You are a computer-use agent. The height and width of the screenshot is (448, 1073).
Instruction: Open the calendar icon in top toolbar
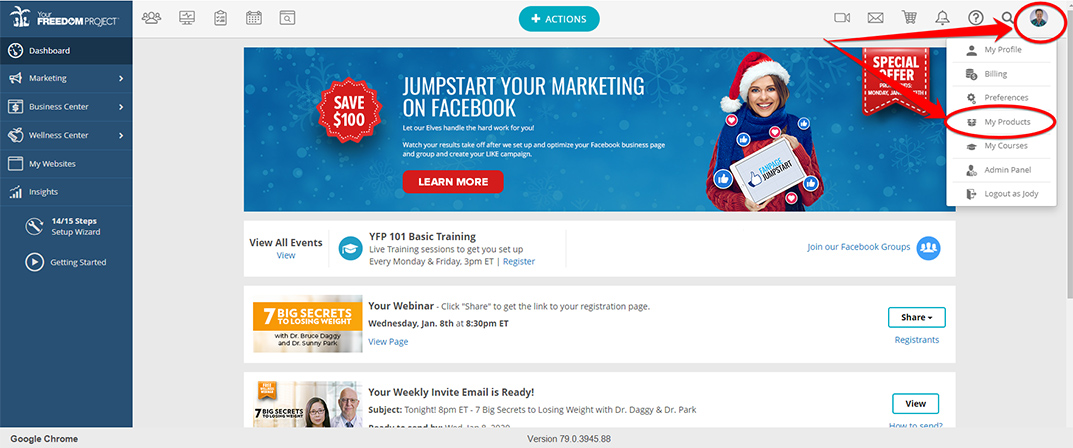[254, 18]
